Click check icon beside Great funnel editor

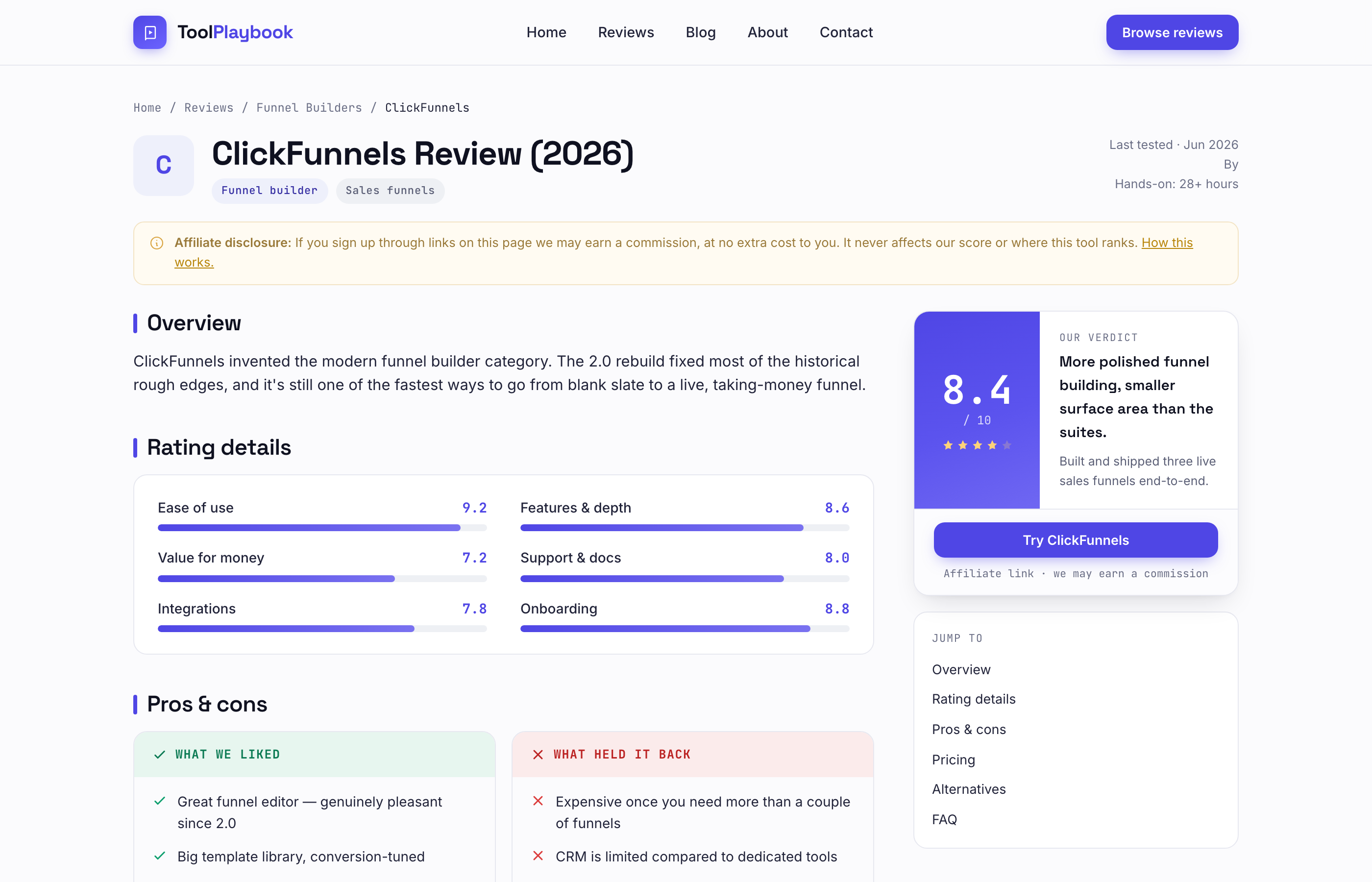point(160,801)
